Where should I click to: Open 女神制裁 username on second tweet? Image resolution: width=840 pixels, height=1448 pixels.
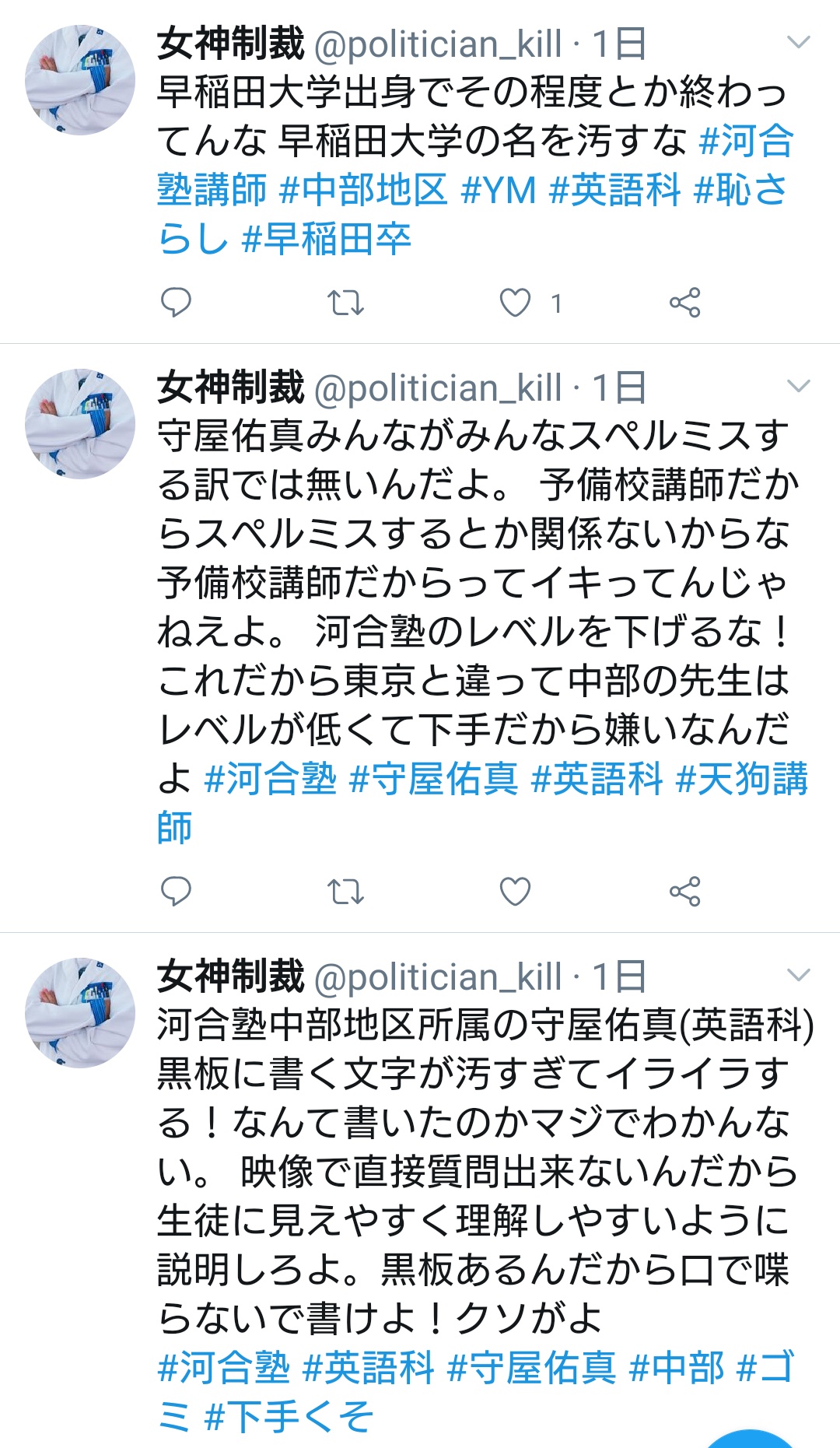231,387
